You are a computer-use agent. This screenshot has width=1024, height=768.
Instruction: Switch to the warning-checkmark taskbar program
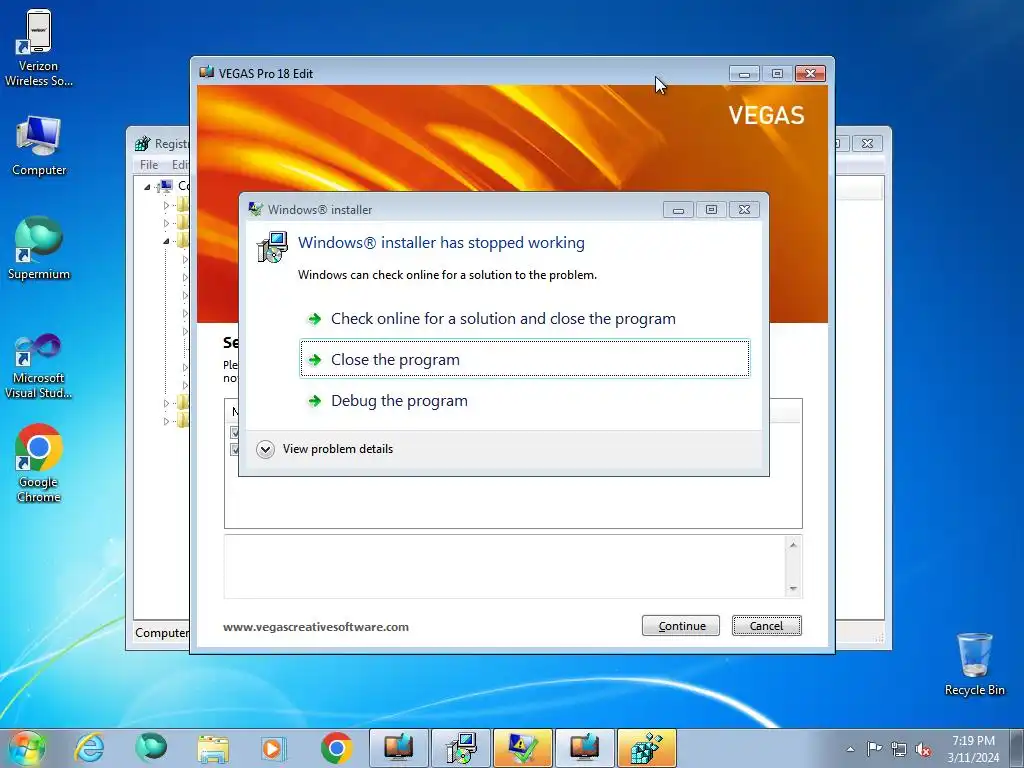523,748
